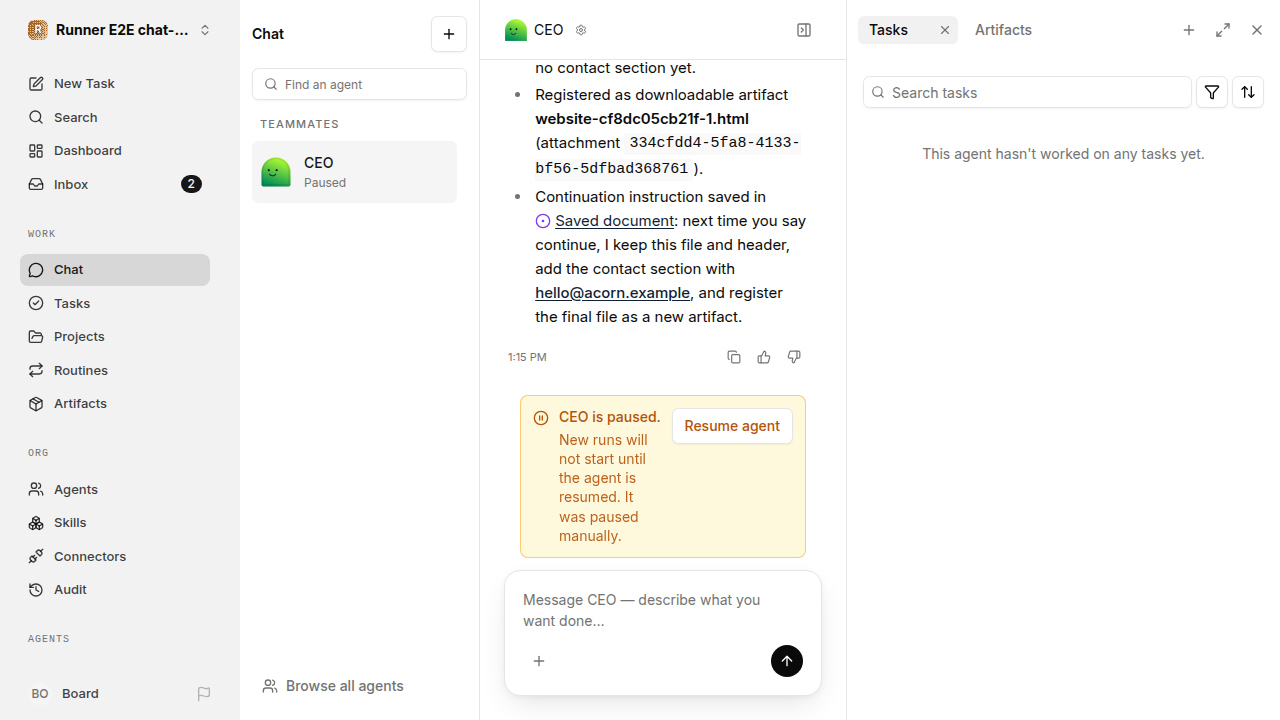Click the flag icon next to Board
This screenshot has width=1280, height=720.
(x=204, y=694)
